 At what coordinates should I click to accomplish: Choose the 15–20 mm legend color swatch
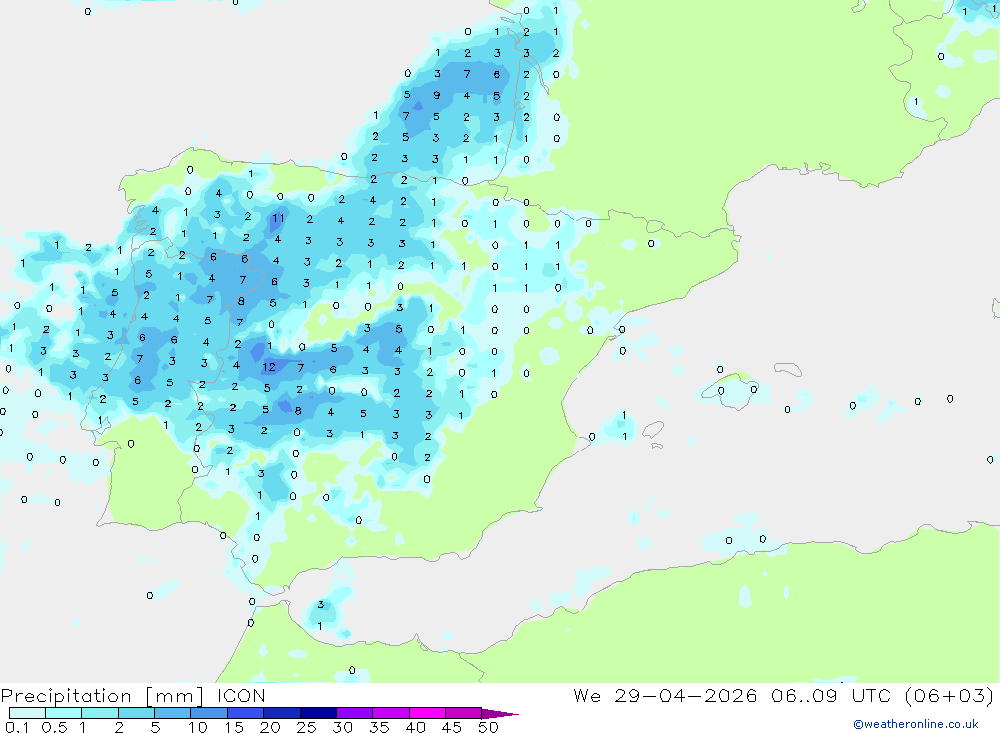click(246, 713)
